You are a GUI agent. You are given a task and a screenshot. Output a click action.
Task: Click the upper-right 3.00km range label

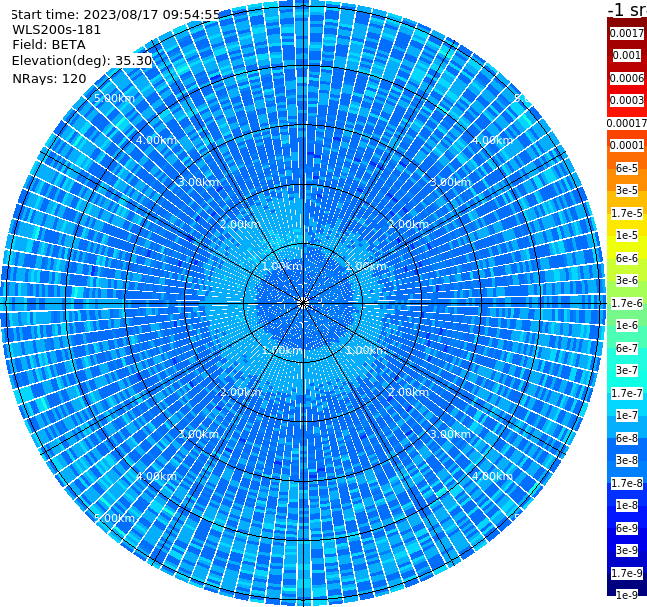tap(451, 182)
